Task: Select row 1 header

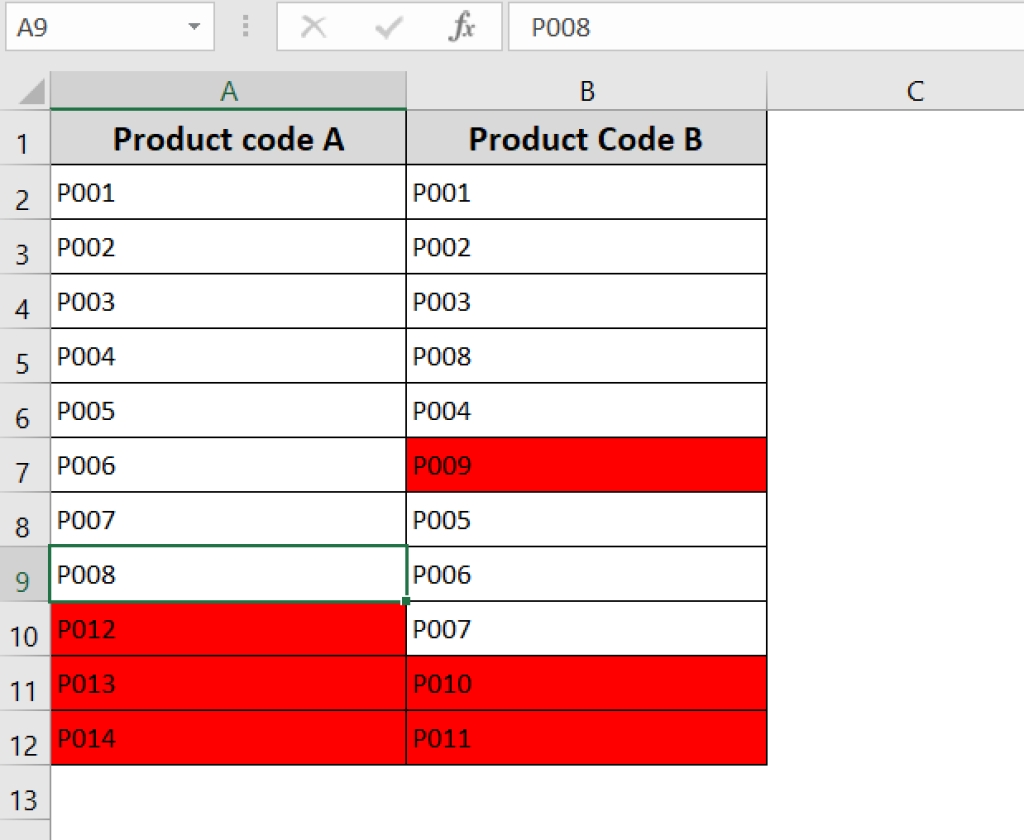Action: pos(25,139)
